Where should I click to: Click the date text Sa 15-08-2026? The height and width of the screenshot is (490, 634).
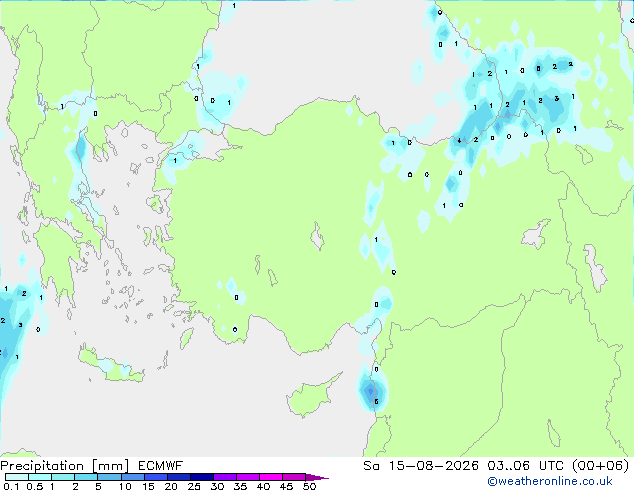pyautogui.click(x=421, y=466)
